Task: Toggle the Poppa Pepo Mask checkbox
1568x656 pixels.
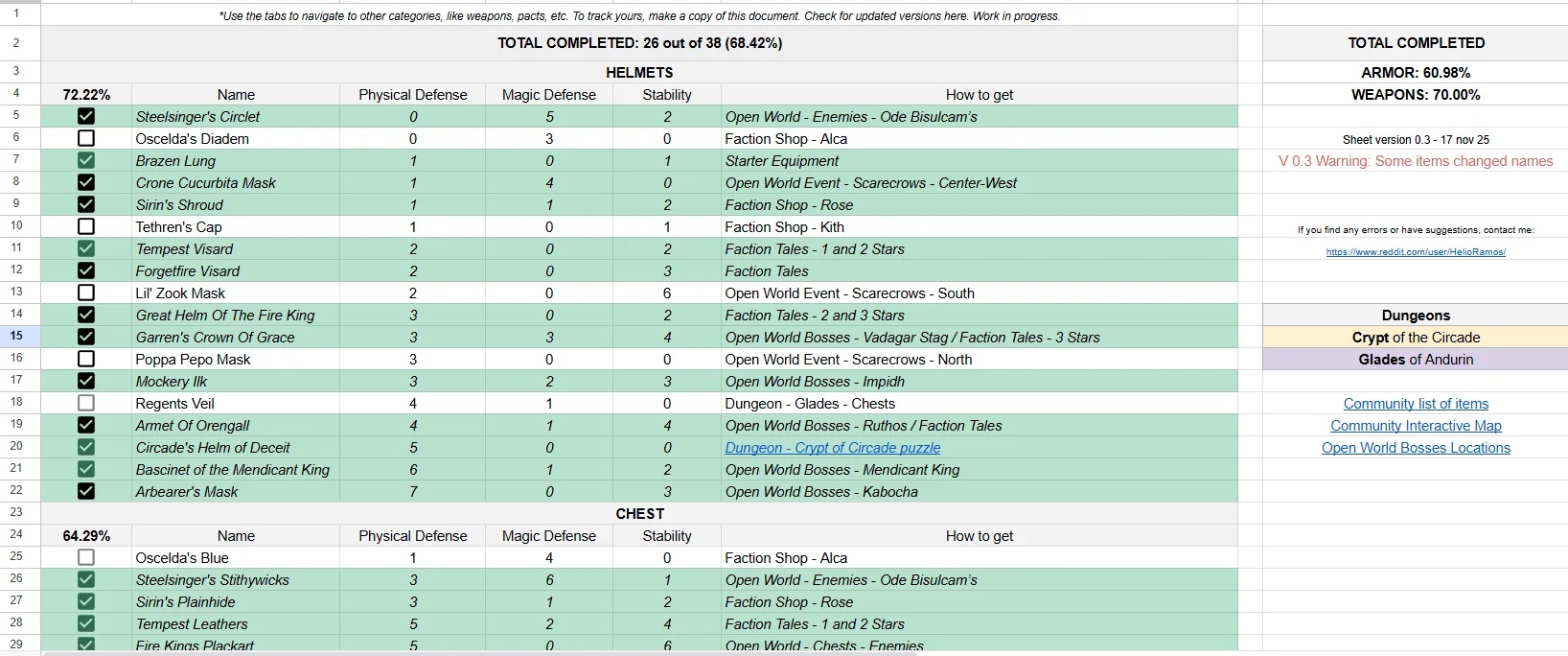Action: click(86, 359)
